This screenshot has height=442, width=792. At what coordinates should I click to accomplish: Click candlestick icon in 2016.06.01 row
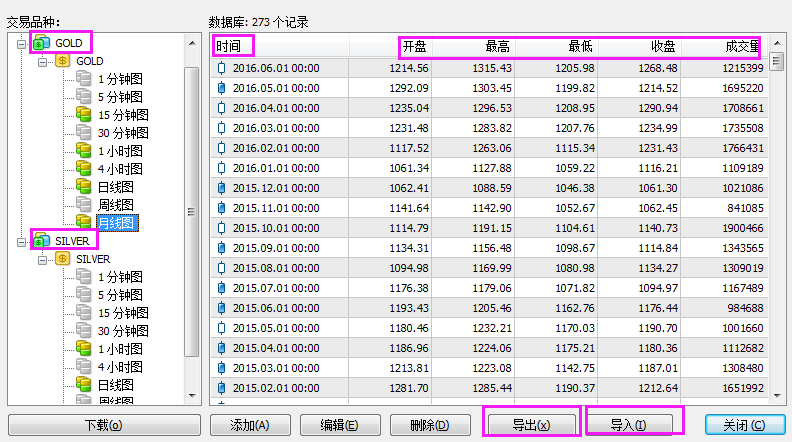point(222,68)
